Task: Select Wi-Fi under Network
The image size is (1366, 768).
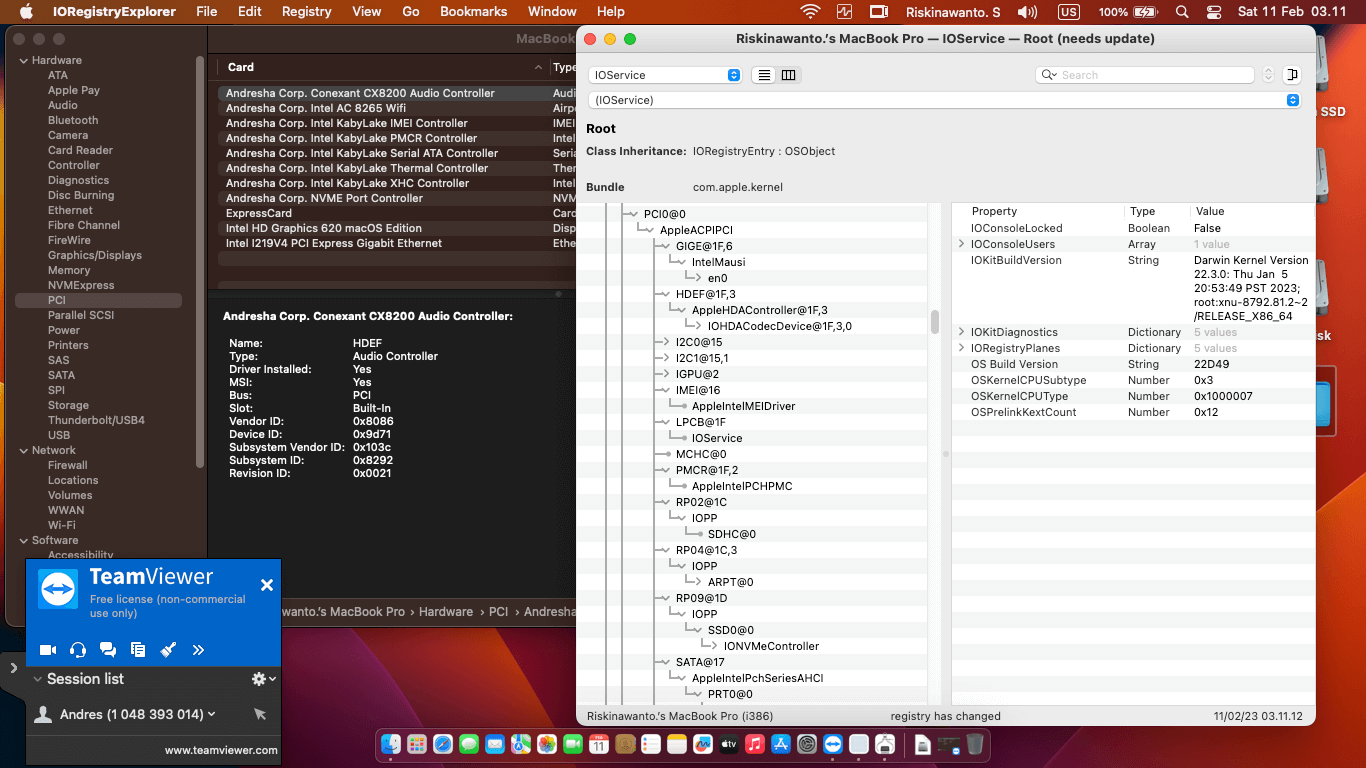Action: coord(62,525)
